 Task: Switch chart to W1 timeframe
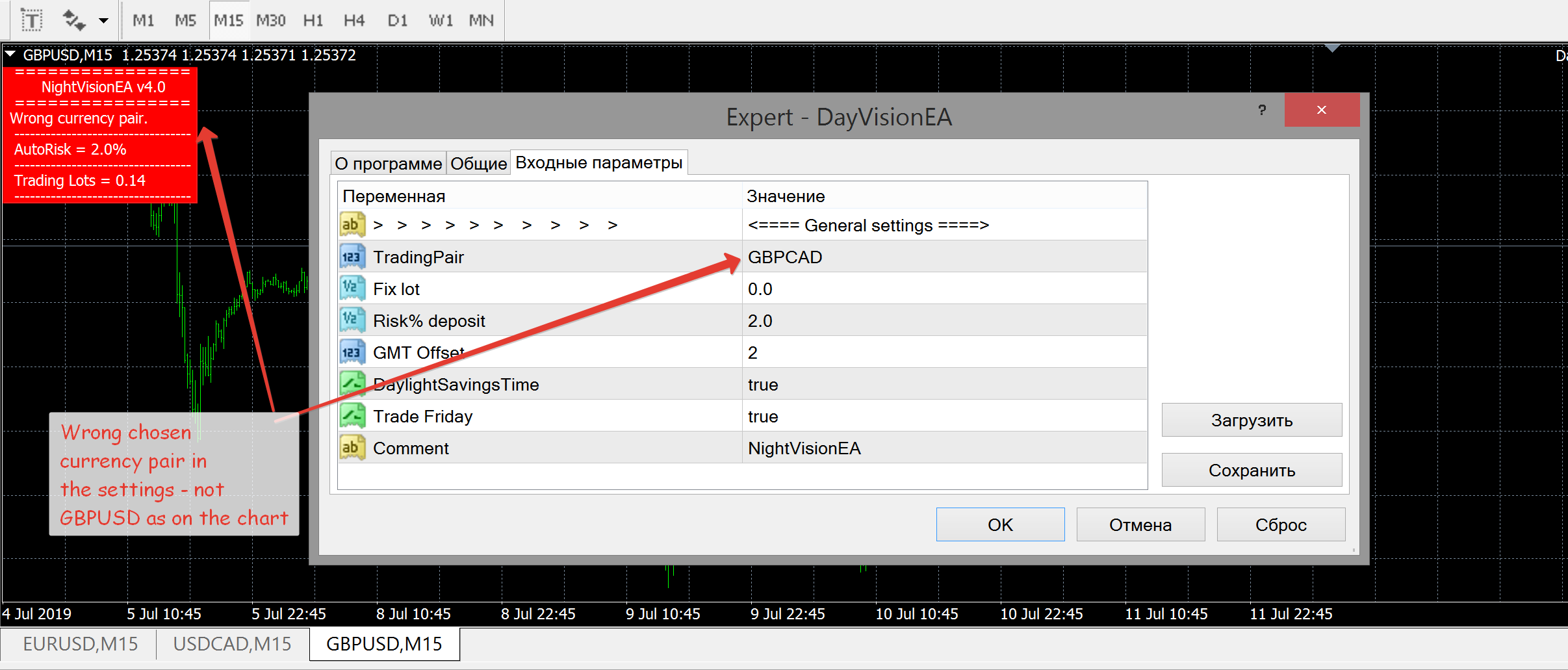coord(440,20)
